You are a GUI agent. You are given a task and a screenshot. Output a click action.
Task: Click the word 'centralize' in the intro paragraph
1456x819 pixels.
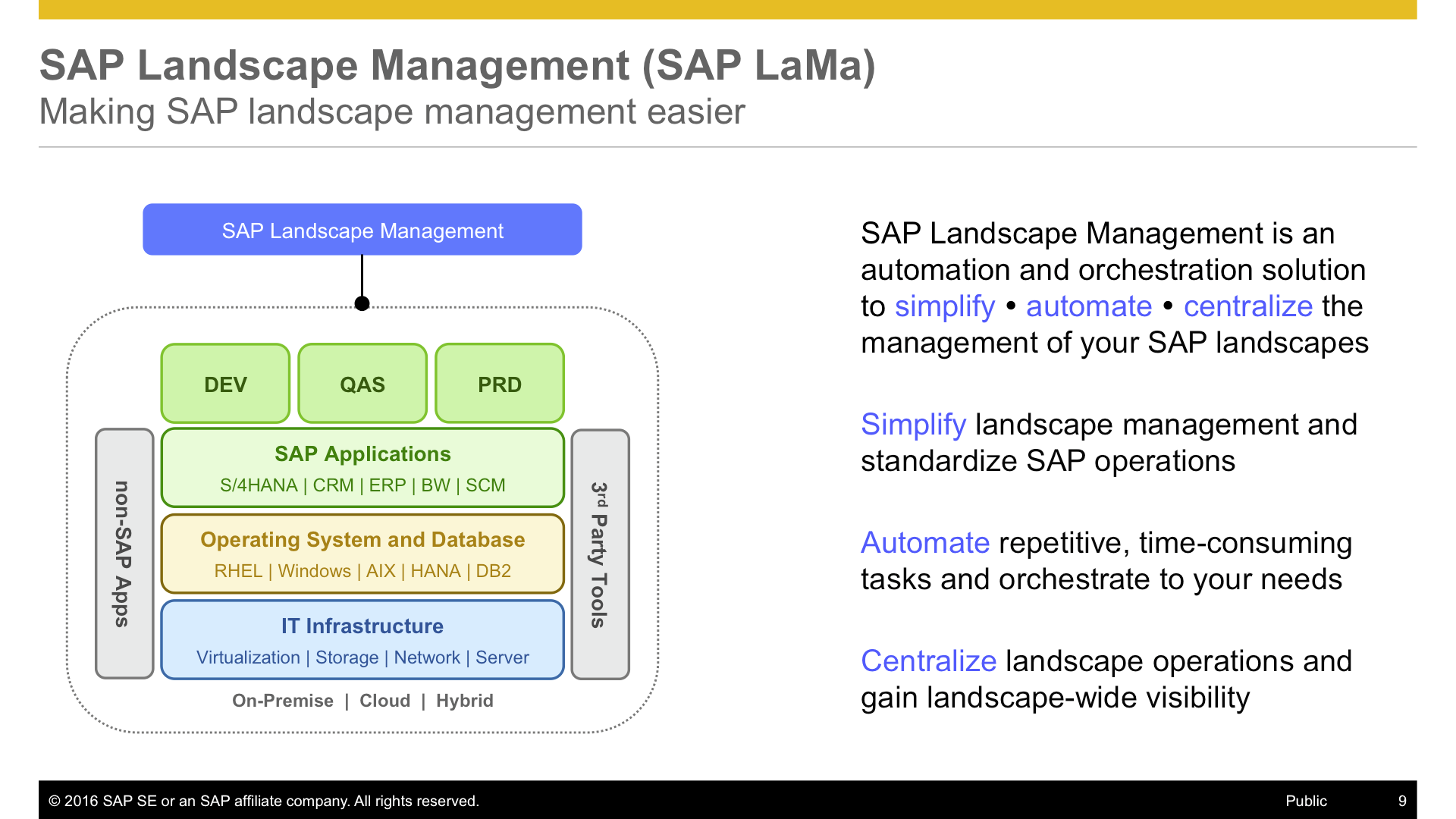pos(1247,306)
